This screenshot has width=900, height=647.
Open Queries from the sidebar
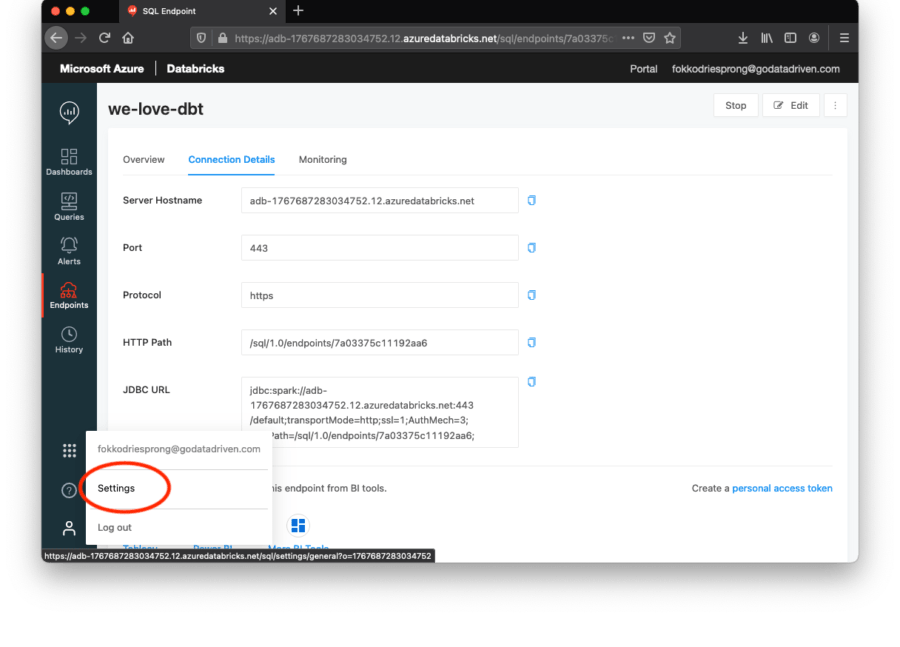click(x=69, y=207)
